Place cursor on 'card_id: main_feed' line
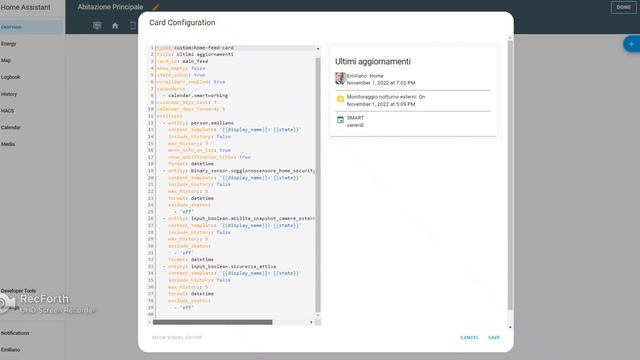 click(182, 61)
